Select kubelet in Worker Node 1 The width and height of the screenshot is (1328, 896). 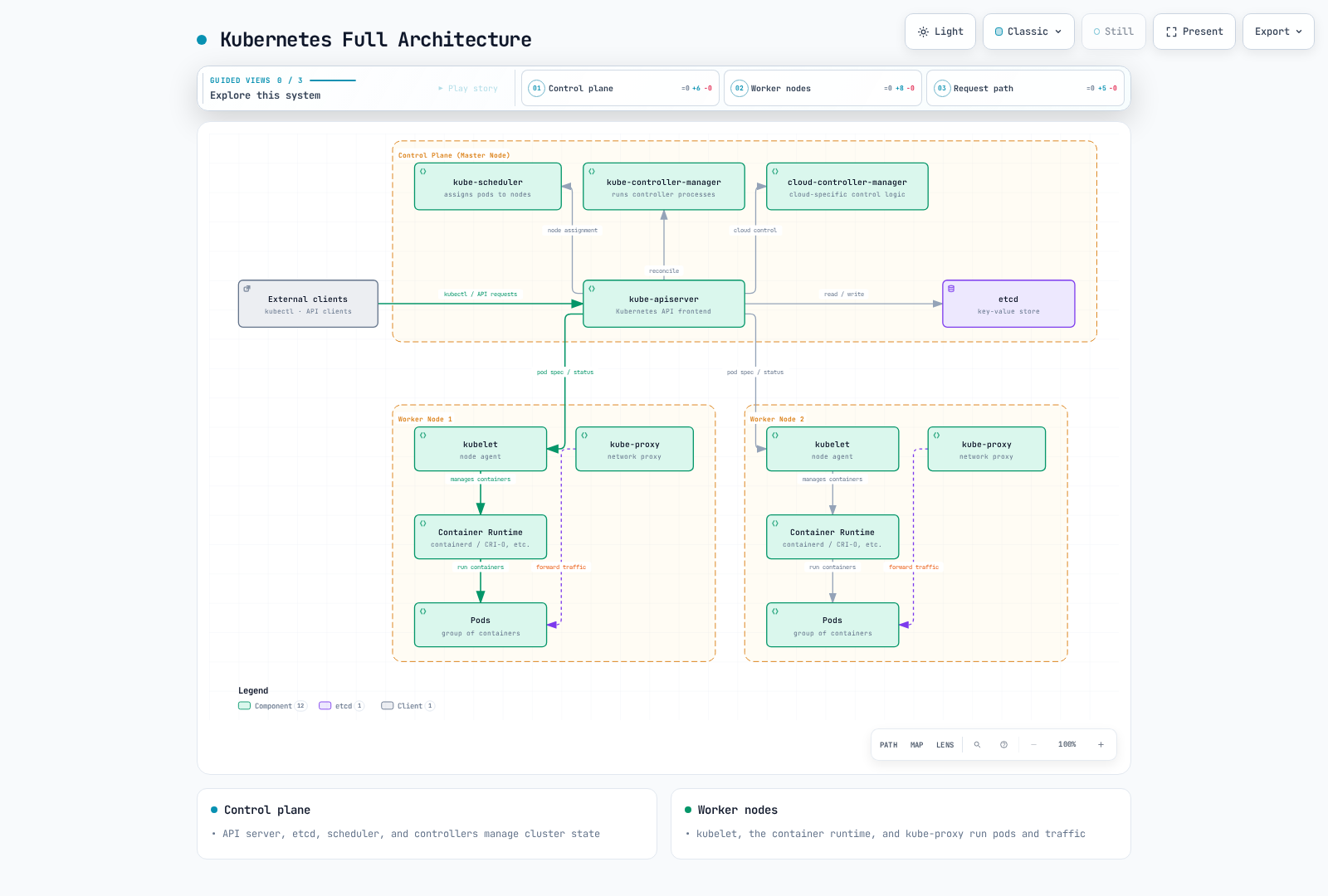coord(481,449)
